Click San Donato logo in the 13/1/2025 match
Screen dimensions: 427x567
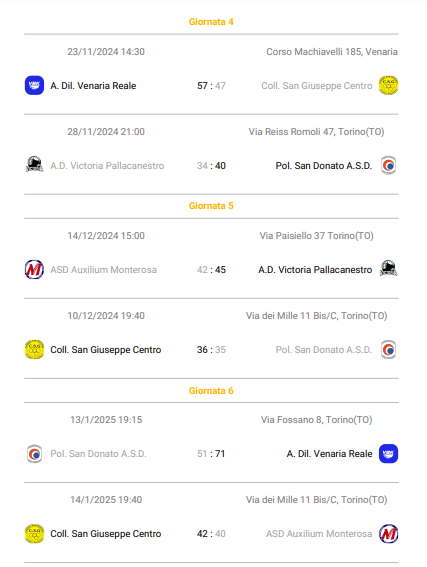click(x=34, y=453)
